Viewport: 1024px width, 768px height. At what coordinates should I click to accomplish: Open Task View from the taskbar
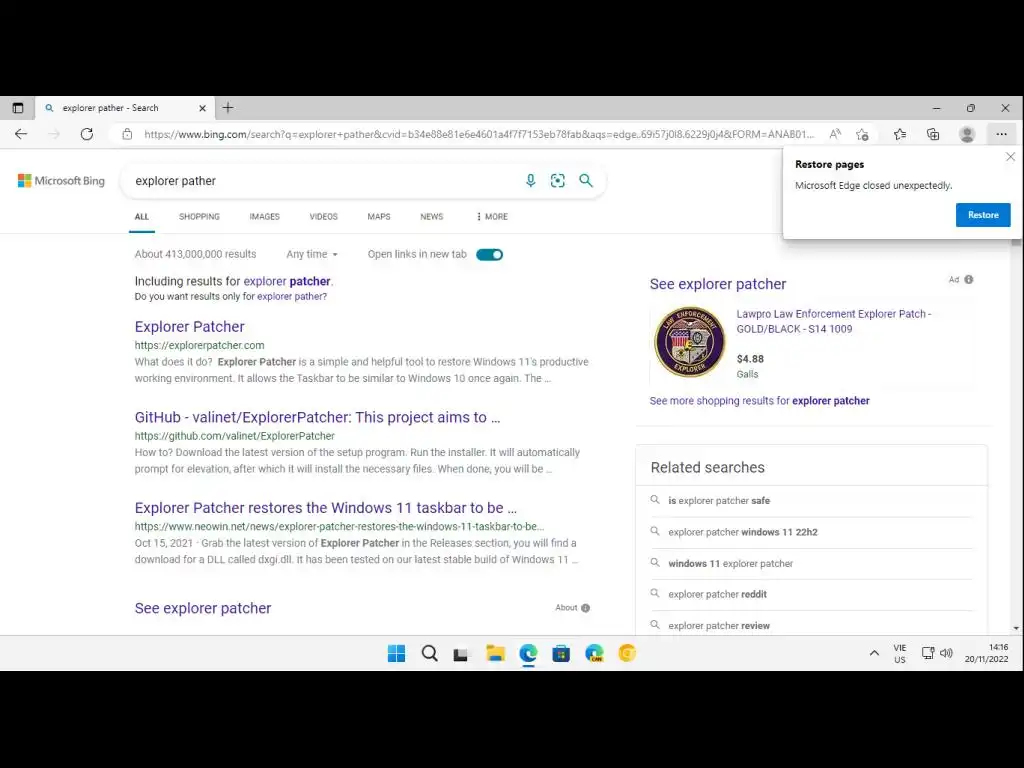tap(461, 654)
